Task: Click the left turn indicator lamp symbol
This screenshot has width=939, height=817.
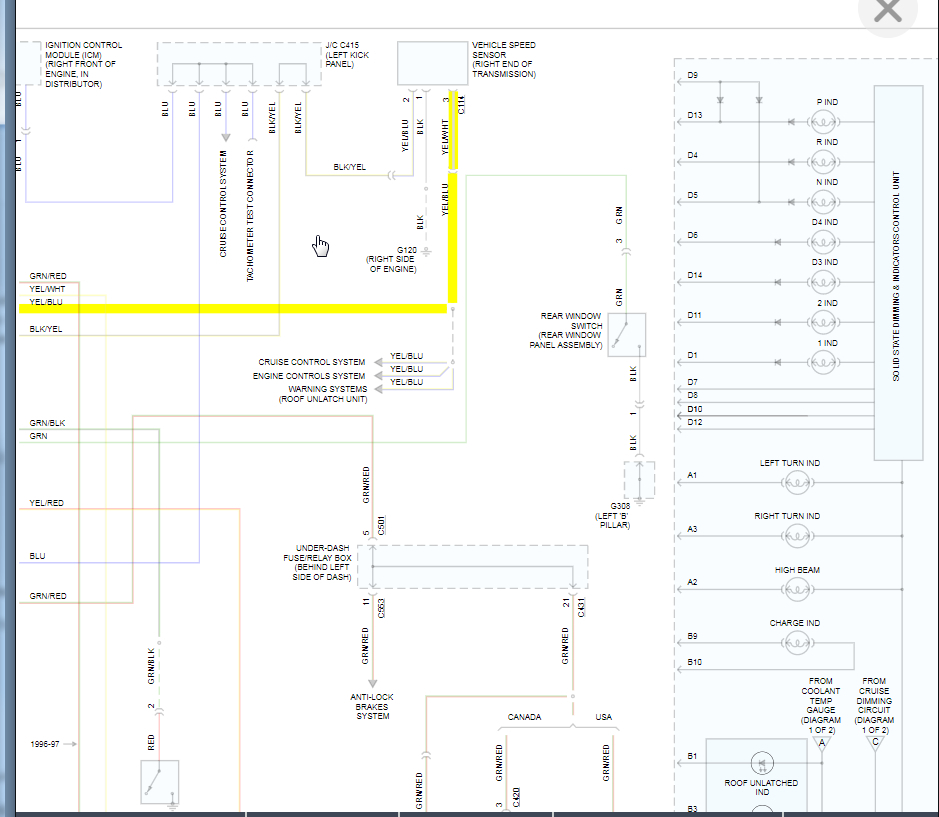Action: coord(797,483)
